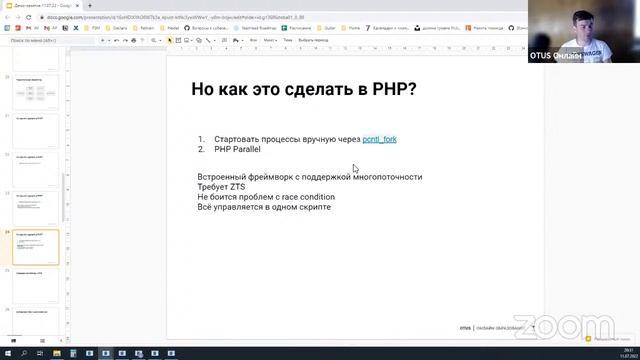Undo the last action

click(x=117, y=40)
